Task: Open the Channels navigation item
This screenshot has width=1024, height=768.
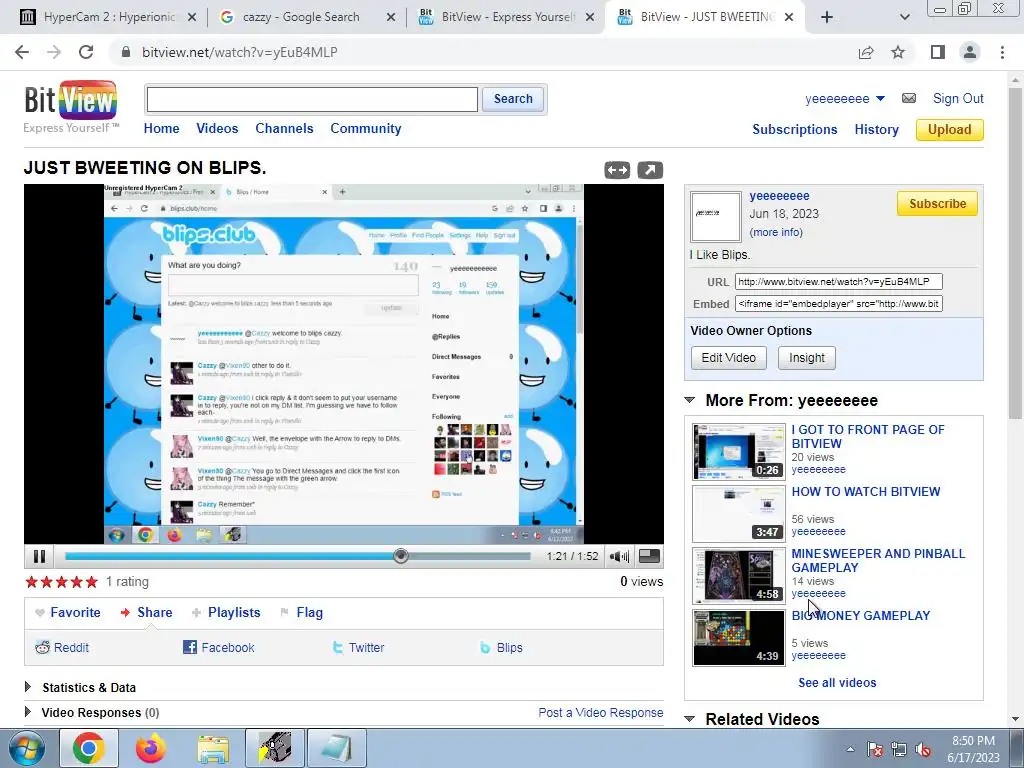Action: point(284,129)
